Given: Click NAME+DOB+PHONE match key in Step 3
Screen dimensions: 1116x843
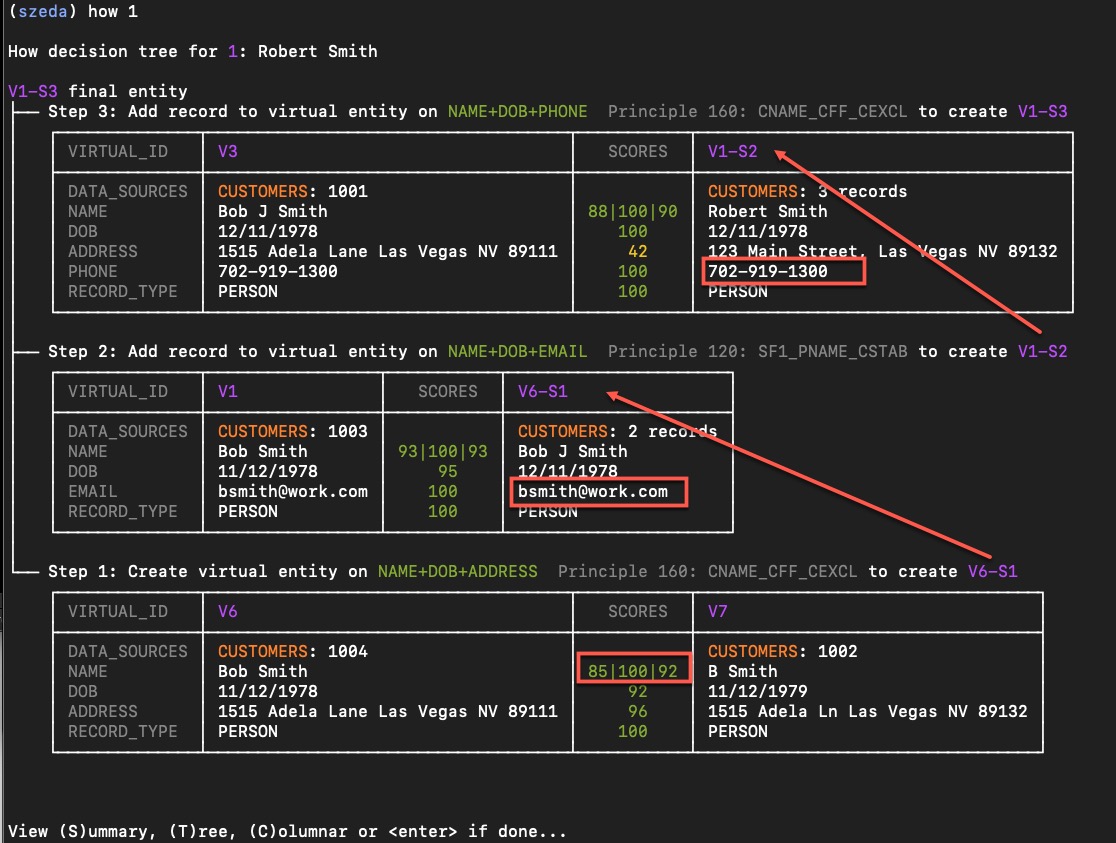Looking at the screenshot, I should click(x=517, y=111).
